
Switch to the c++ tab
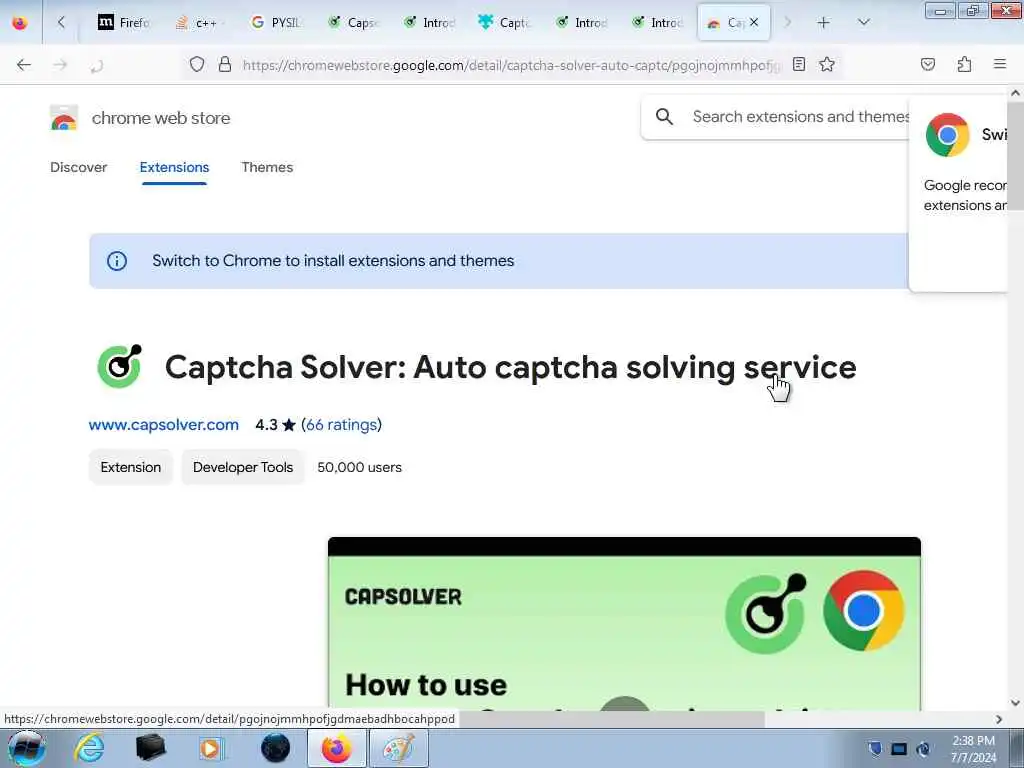(x=200, y=23)
